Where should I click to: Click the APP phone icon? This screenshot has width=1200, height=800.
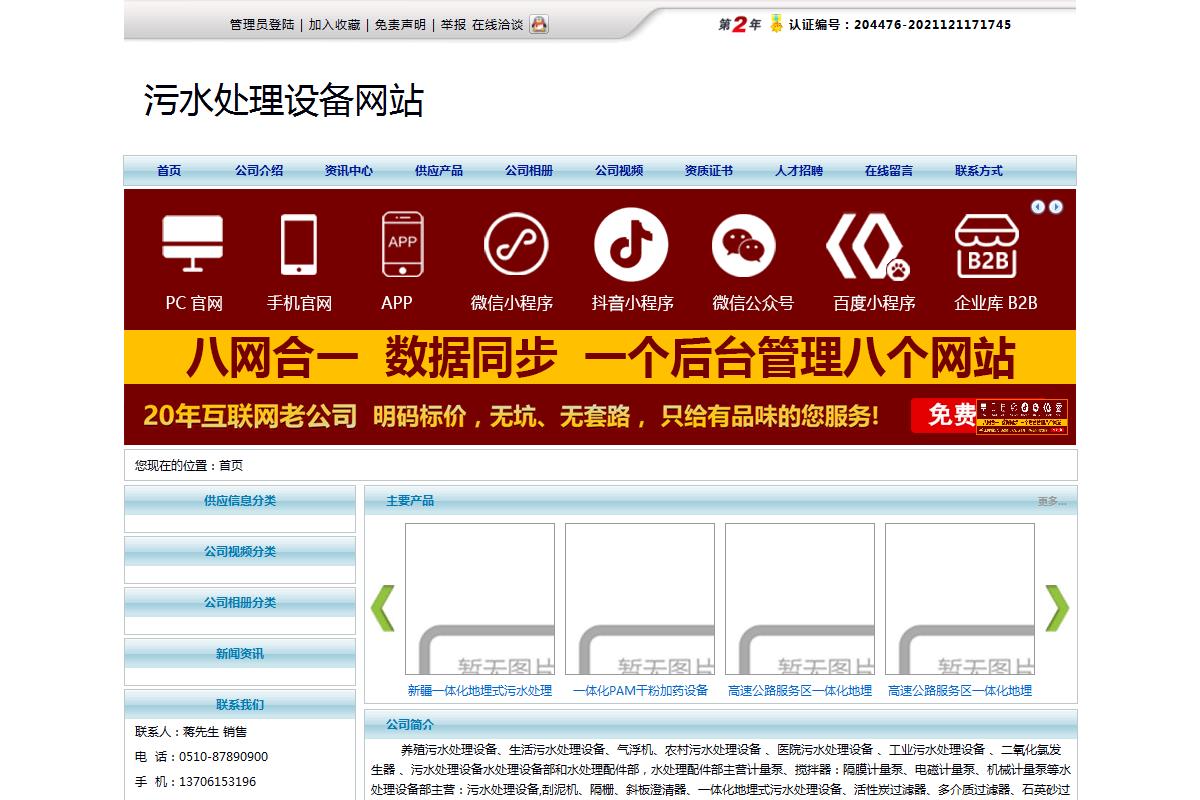[402, 244]
